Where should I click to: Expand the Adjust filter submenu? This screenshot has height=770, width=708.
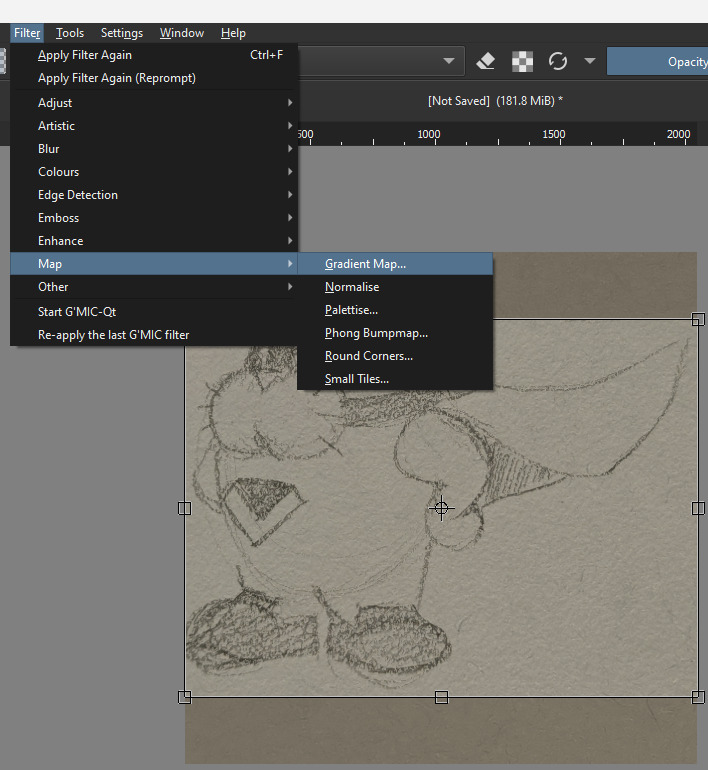[55, 103]
